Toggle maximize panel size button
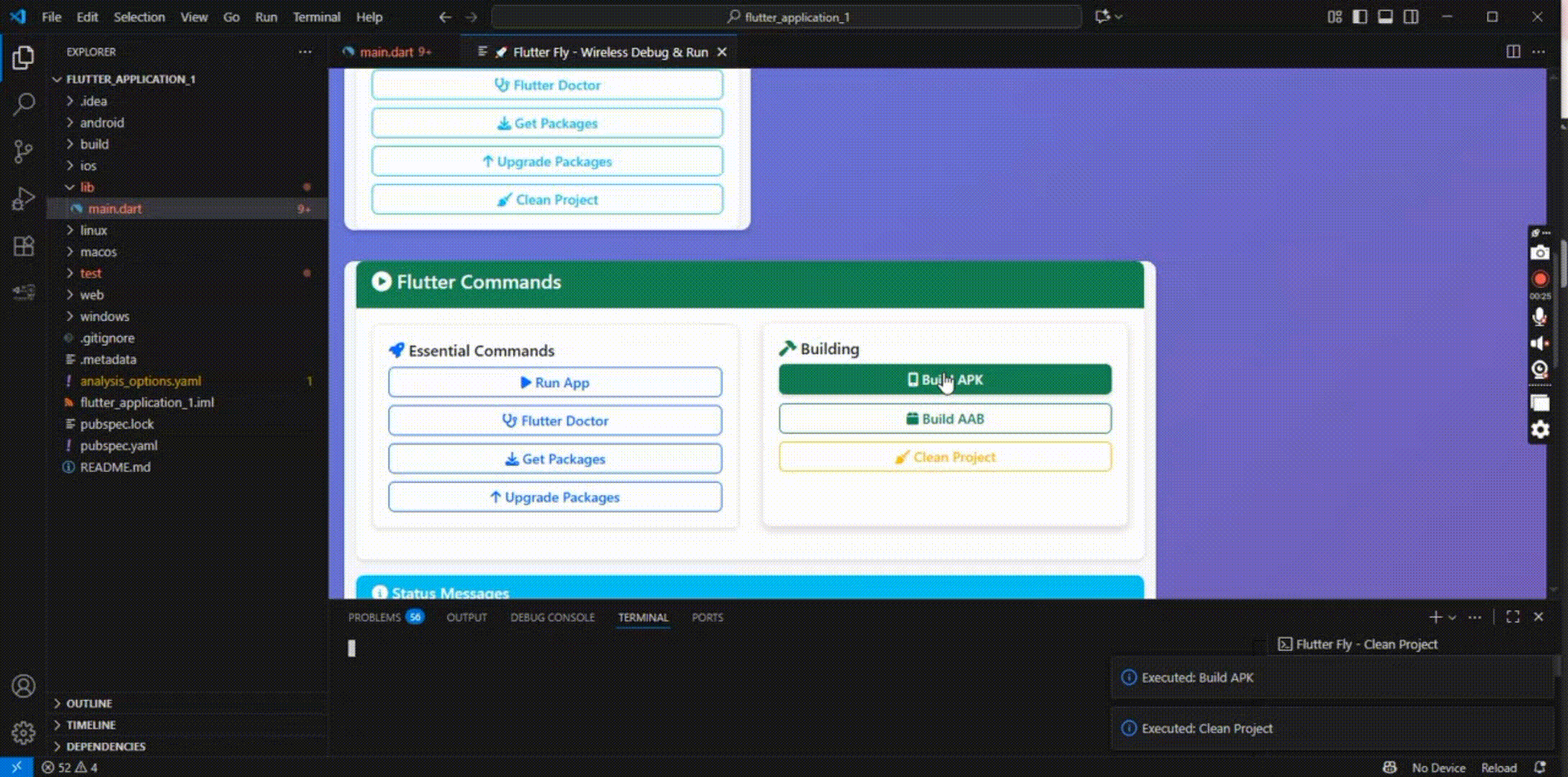The height and width of the screenshot is (777, 1568). [1513, 617]
